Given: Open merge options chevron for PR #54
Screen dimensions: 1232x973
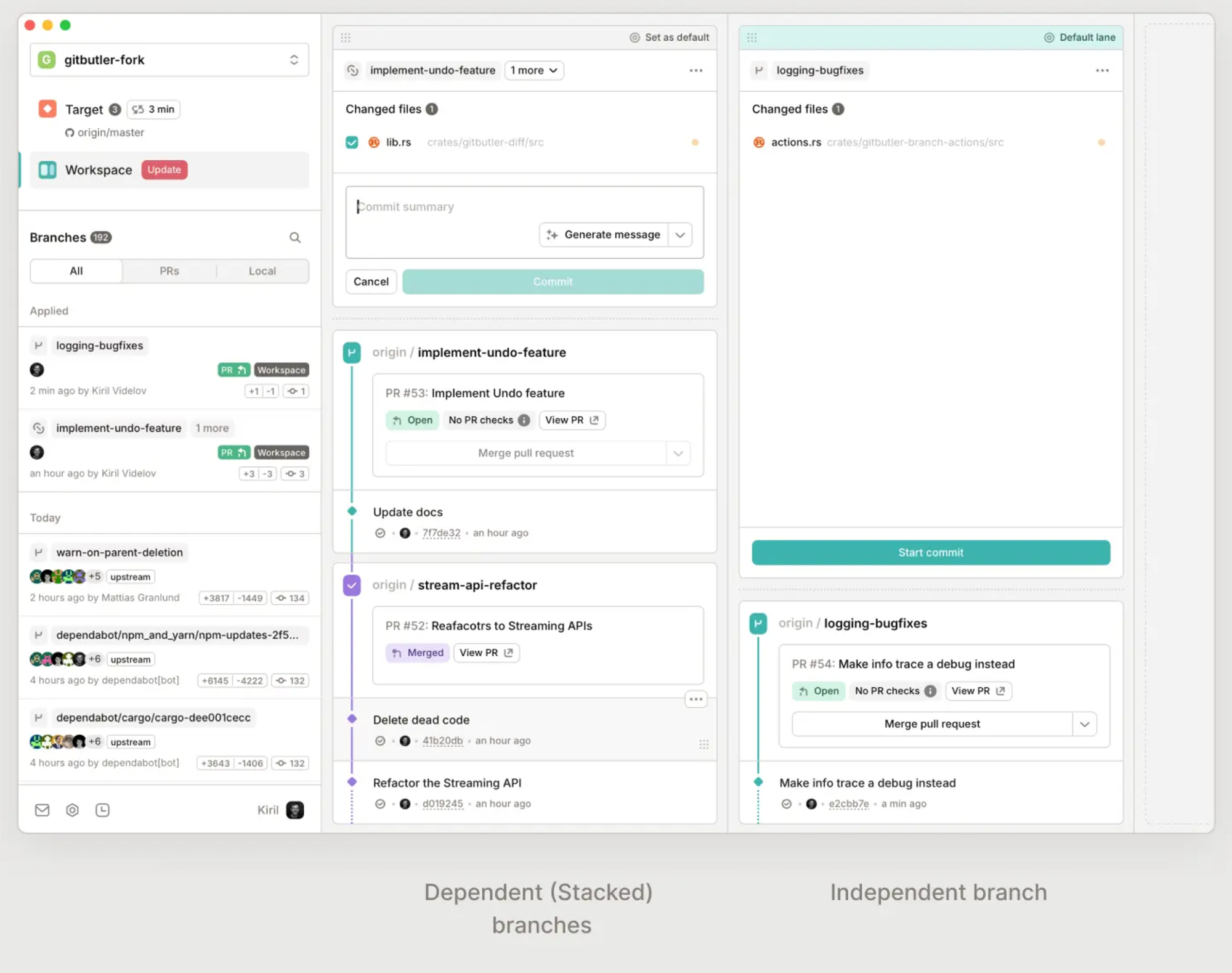Looking at the screenshot, I should 1085,724.
